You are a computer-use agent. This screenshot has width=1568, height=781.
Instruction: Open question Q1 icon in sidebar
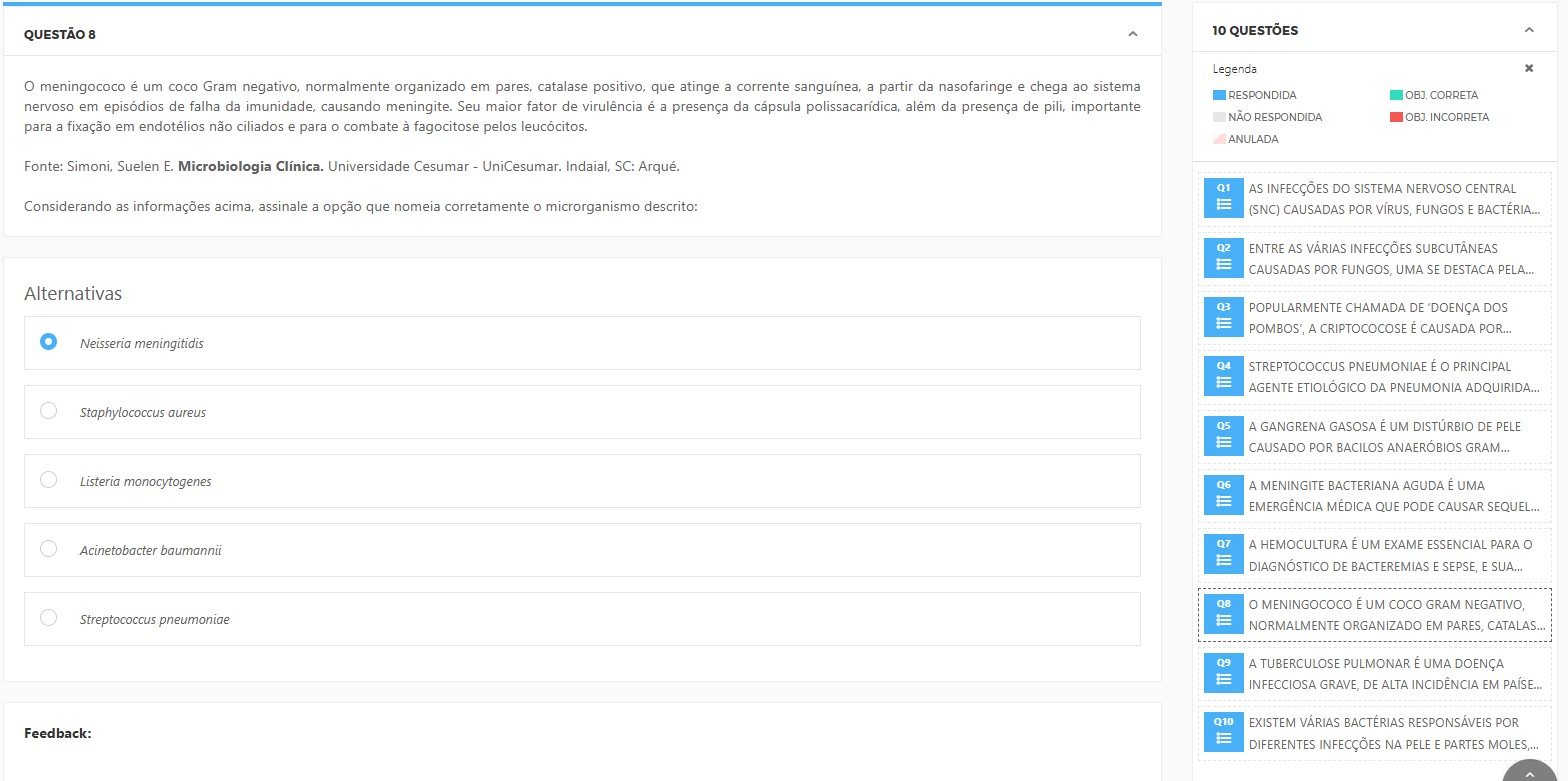(1223, 198)
